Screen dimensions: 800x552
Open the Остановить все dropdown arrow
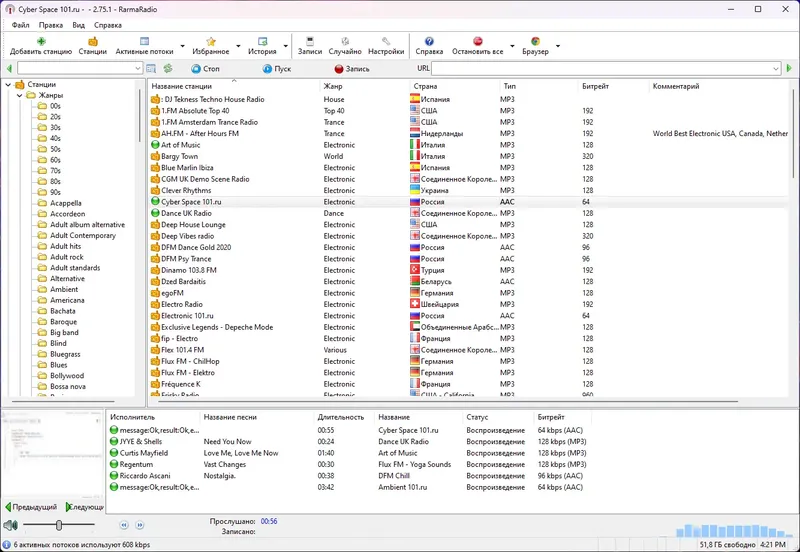512,46
